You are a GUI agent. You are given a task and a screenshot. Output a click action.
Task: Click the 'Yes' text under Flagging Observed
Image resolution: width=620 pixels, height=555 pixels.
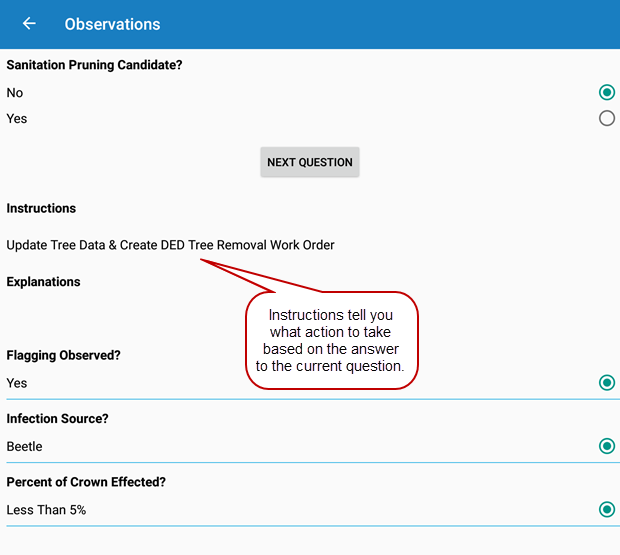tap(17, 383)
